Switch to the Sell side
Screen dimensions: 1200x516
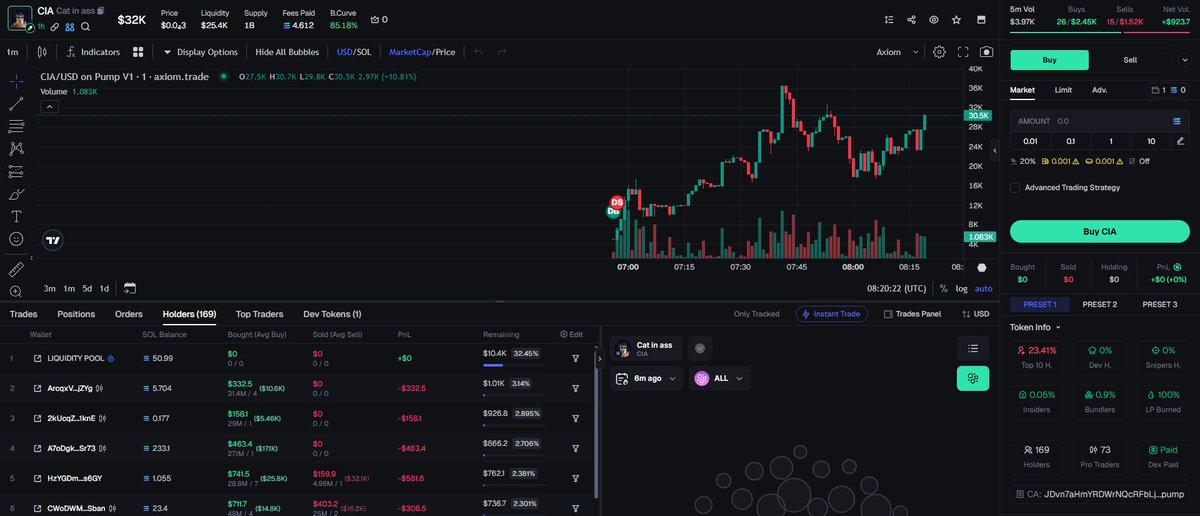[1130, 60]
